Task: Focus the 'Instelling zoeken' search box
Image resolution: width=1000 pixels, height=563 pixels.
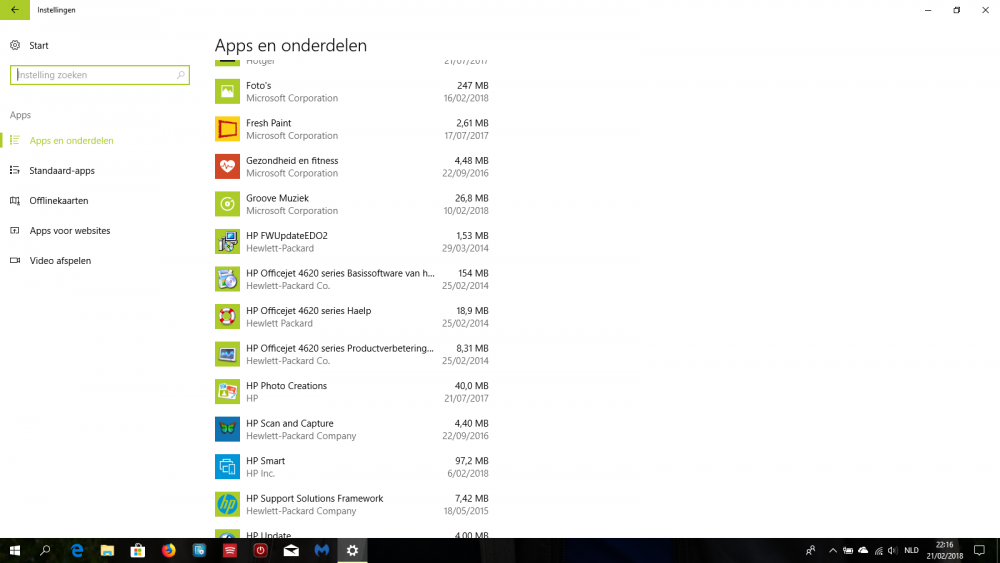Action: (99, 75)
